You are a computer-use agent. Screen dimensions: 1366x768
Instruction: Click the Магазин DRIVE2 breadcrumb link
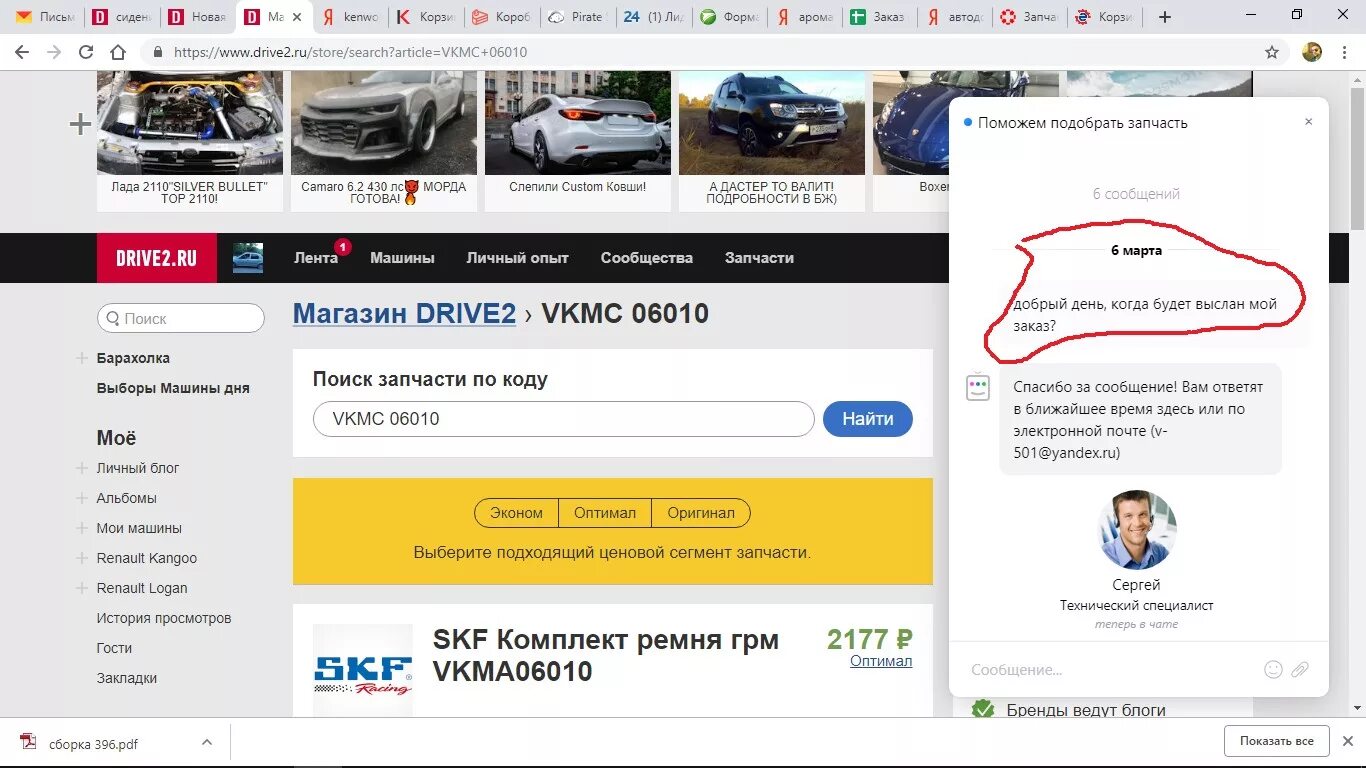pyautogui.click(x=404, y=314)
